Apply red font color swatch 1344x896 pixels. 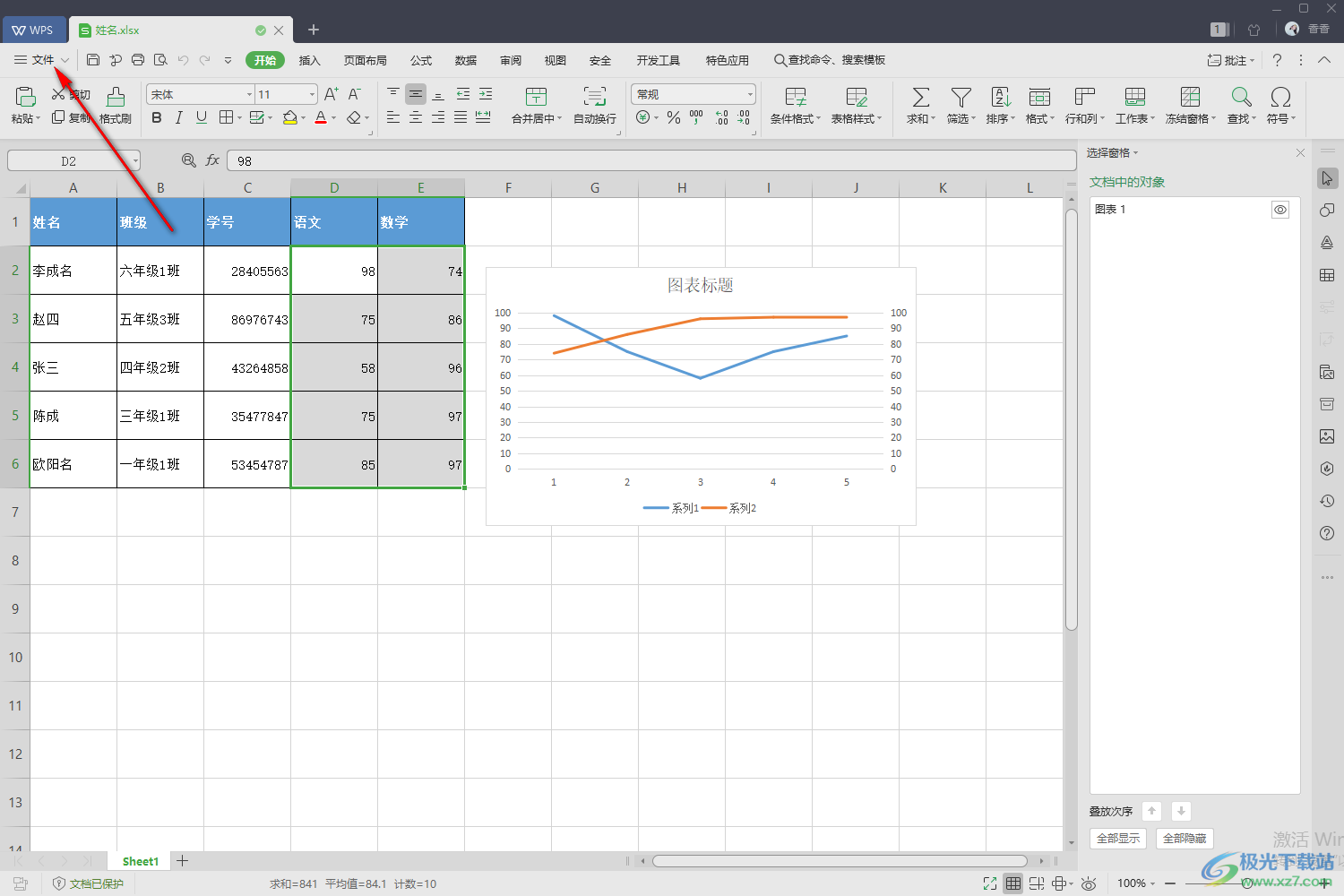point(321,118)
